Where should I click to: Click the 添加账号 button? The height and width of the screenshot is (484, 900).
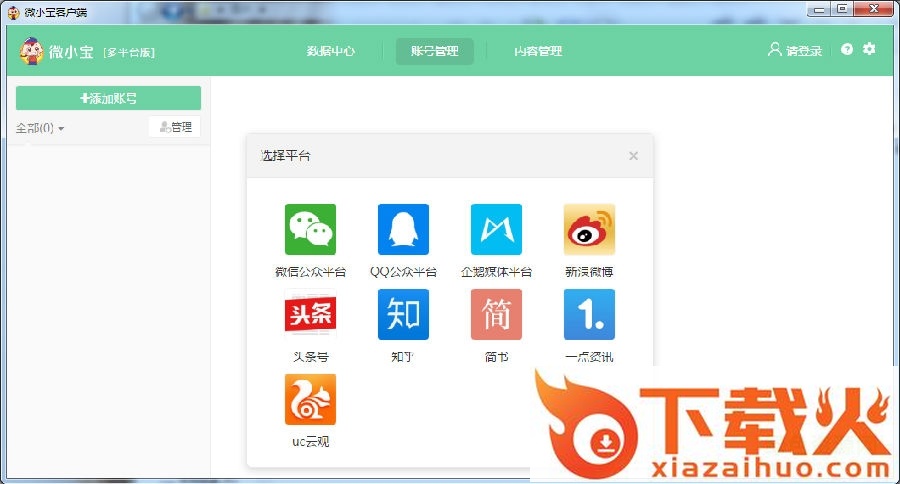point(108,98)
